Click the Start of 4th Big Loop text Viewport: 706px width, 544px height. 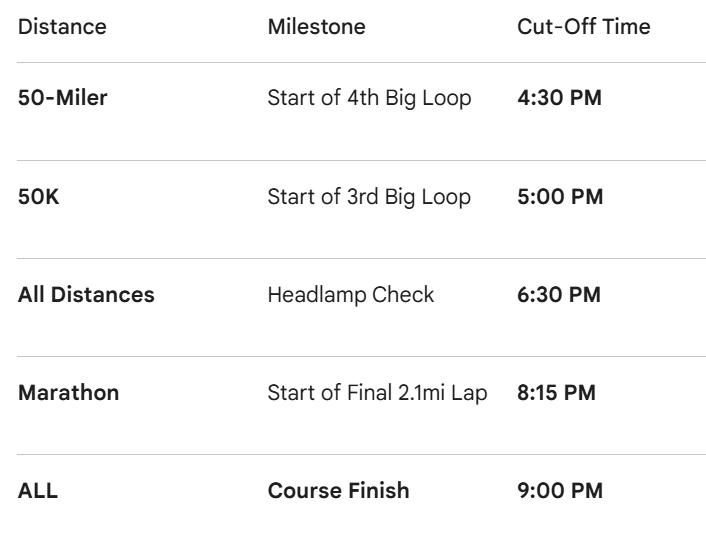tap(369, 99)
